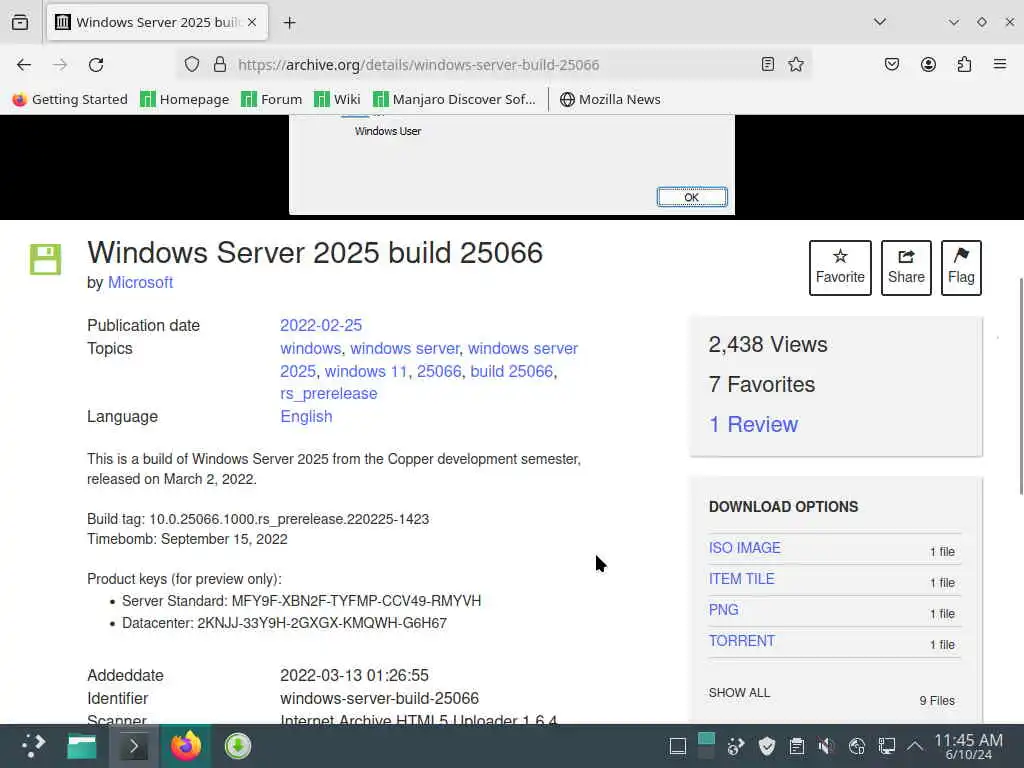Open a new browser tab
The image size is (1024, 768).
pyautogui.click(x=289, y=23)
